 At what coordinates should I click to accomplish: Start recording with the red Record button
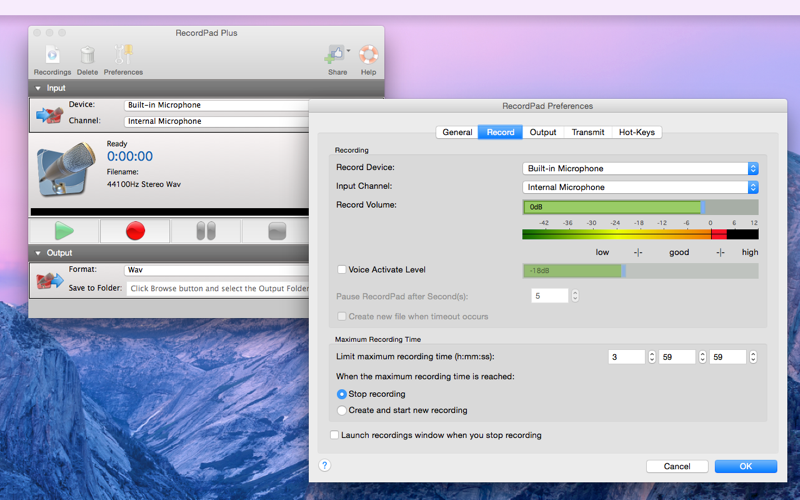tap(135, 231)
